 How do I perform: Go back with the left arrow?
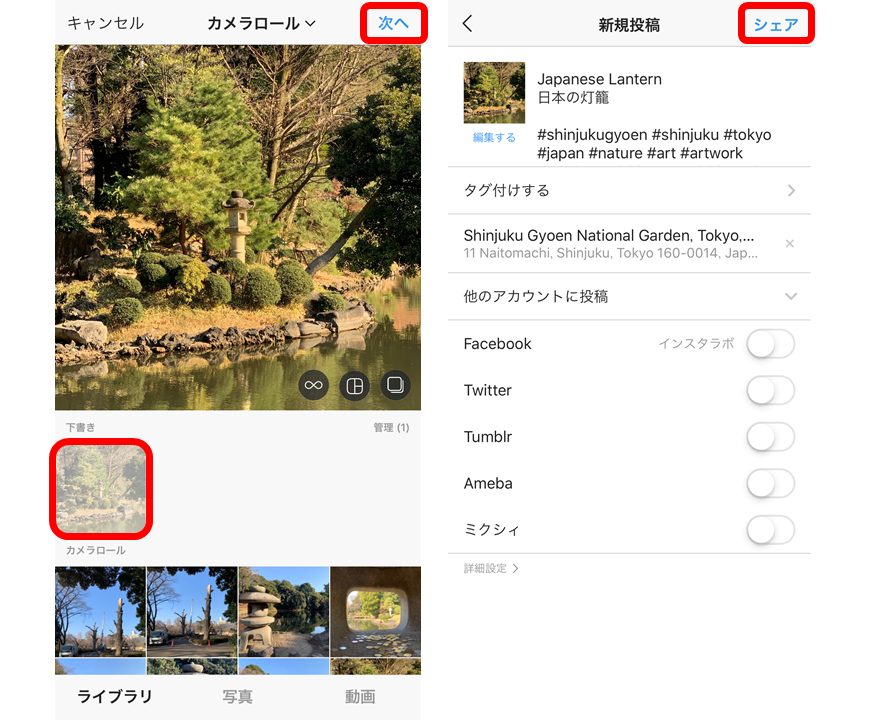point(467,24)
